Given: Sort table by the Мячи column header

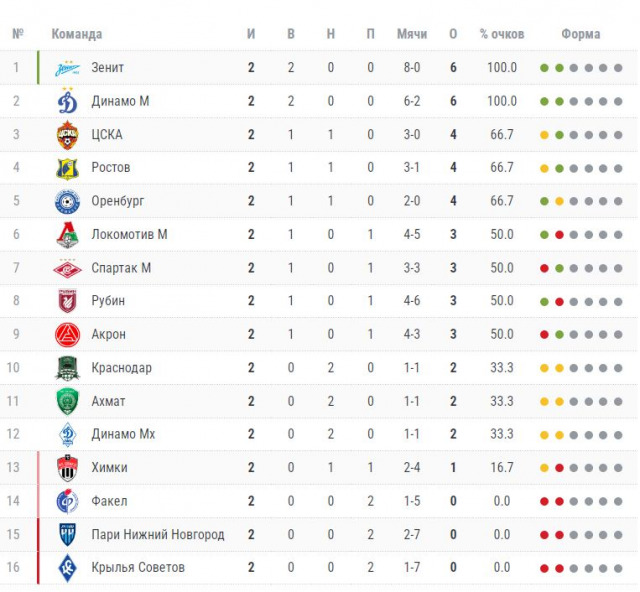Looking at the screenshot, I should 411,34.
